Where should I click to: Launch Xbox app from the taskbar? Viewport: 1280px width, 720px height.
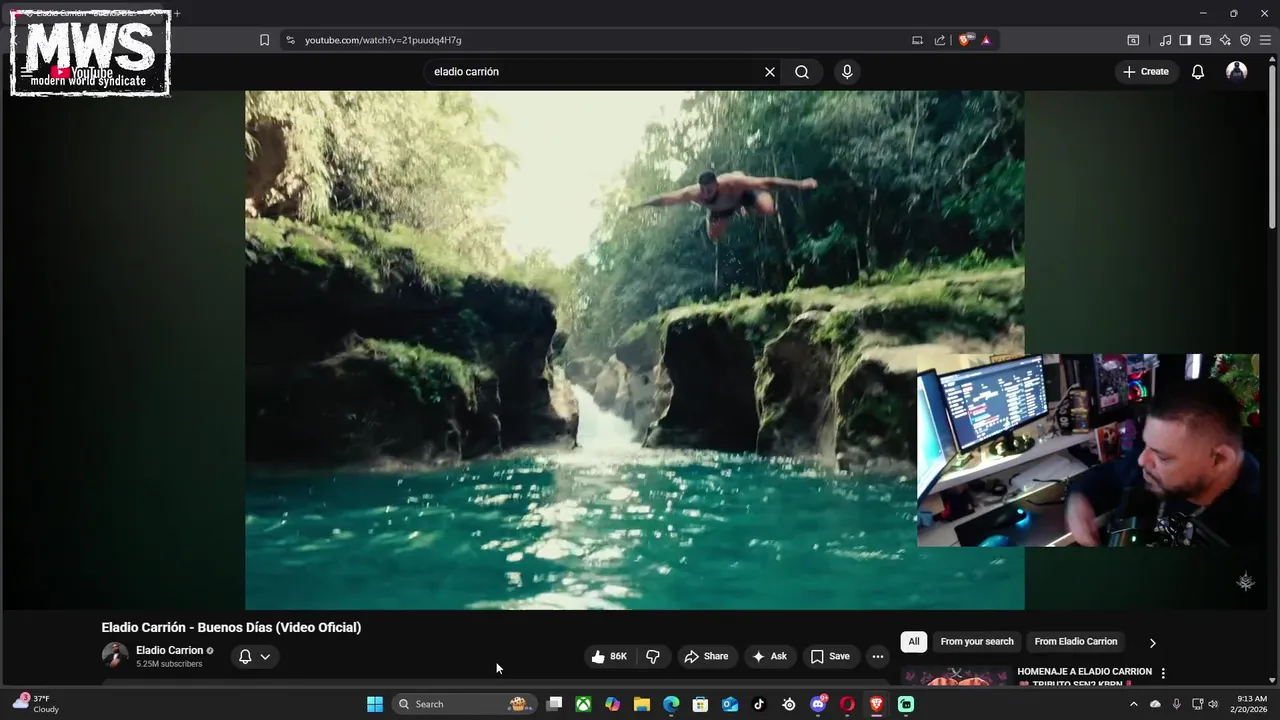pos(583,704)
